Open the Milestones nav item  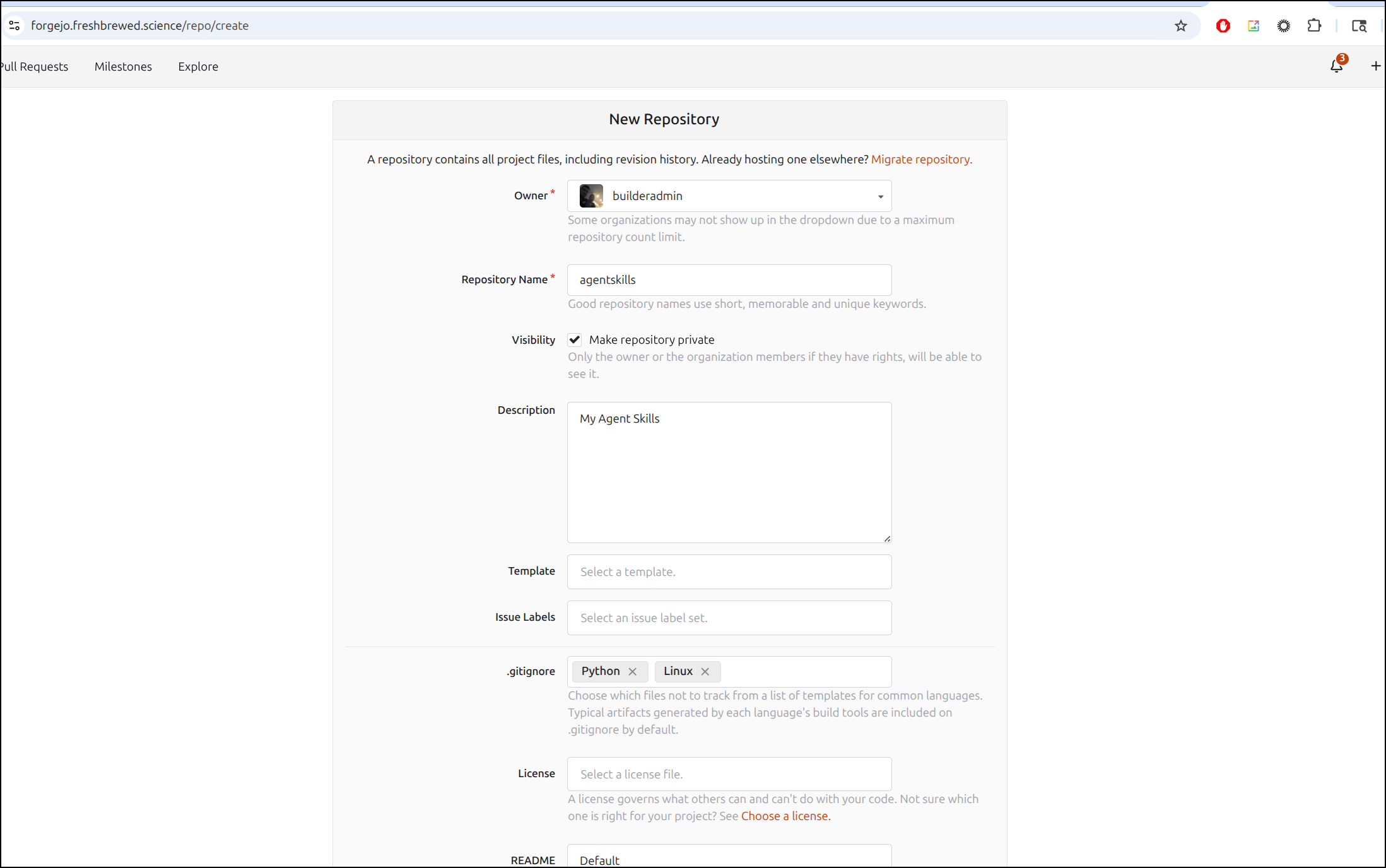pyautogui.click(x=123, y=67)
